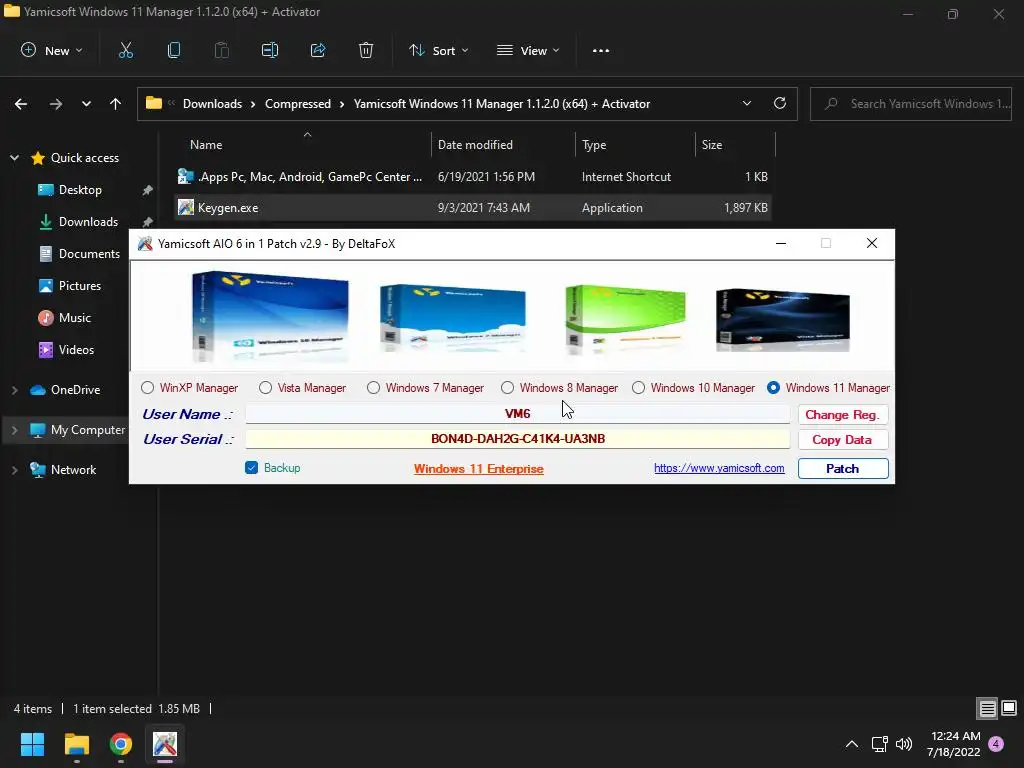
Task: Go back with the left arrow
Action: point(21,104)
